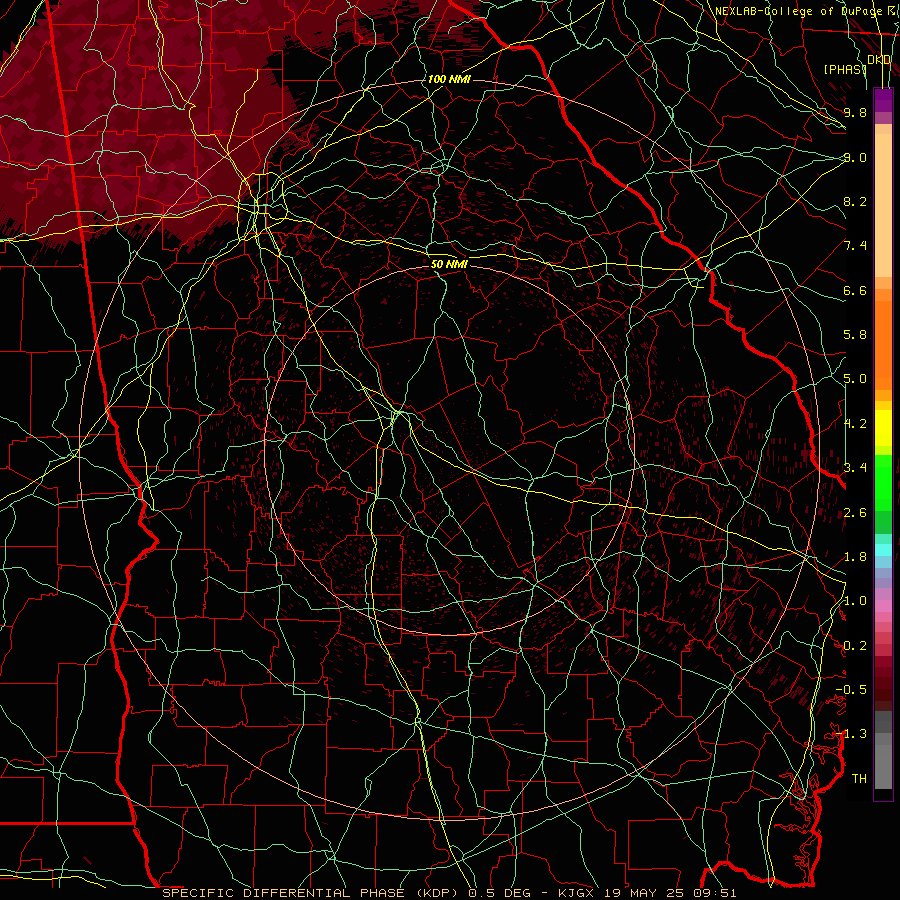This screenshot has width=900, height=900.
Task: Click the '5.0' scale value
Action: pos(855,379)
